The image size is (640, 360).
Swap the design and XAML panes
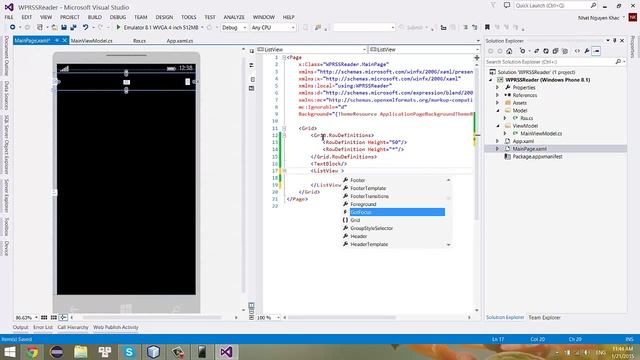(251, 65)
